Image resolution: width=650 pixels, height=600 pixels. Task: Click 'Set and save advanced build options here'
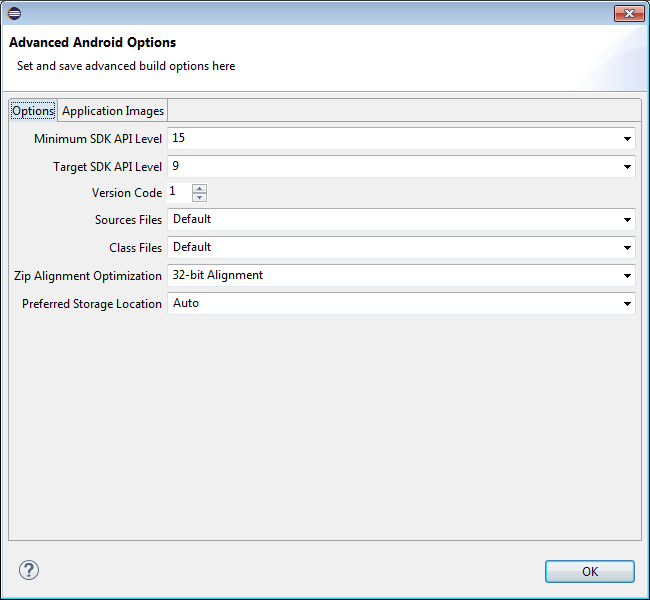[126, 66]
